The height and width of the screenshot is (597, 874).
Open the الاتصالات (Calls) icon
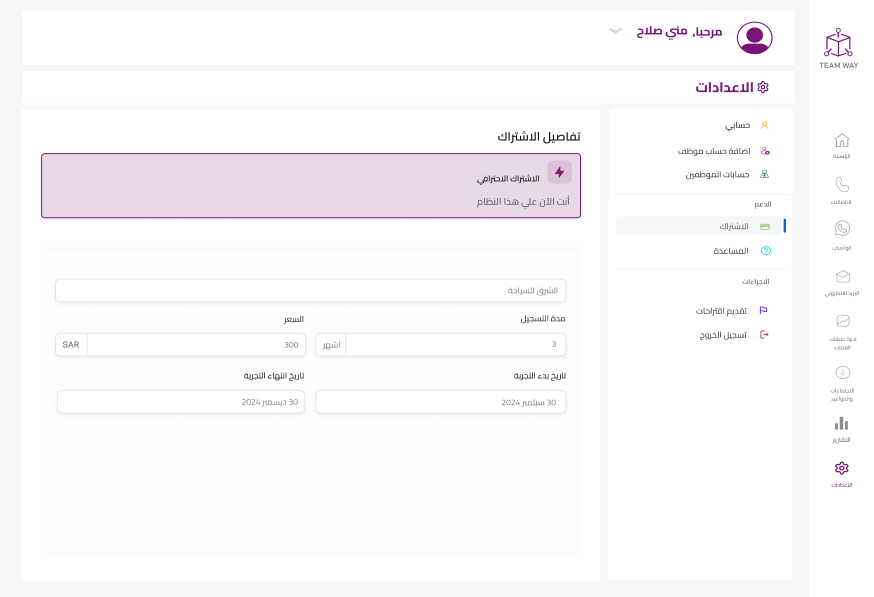840,185
